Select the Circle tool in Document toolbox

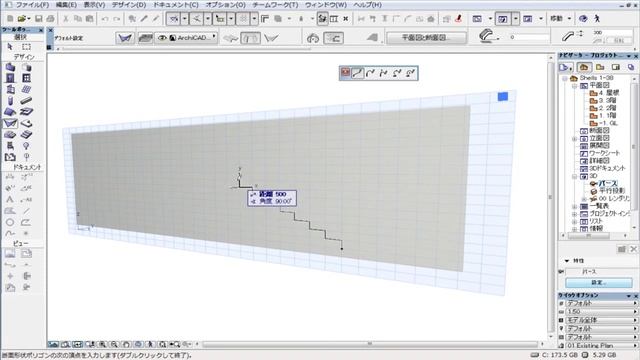10,222
